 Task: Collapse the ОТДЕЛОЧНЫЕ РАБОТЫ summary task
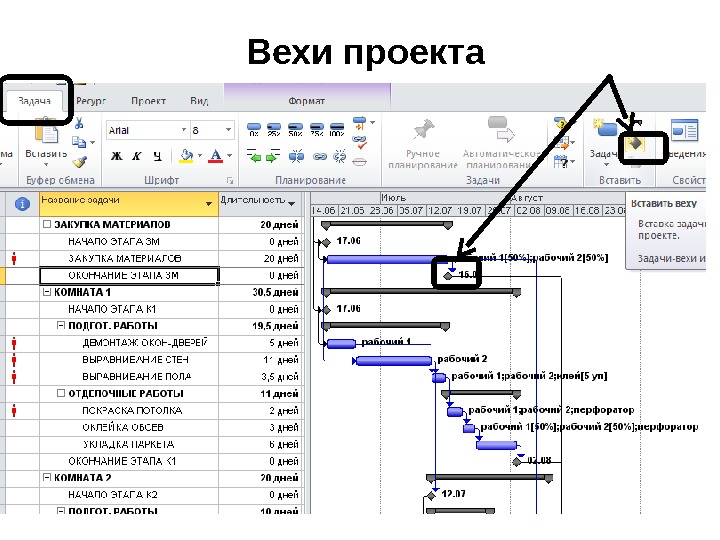[x=61, y=393]
